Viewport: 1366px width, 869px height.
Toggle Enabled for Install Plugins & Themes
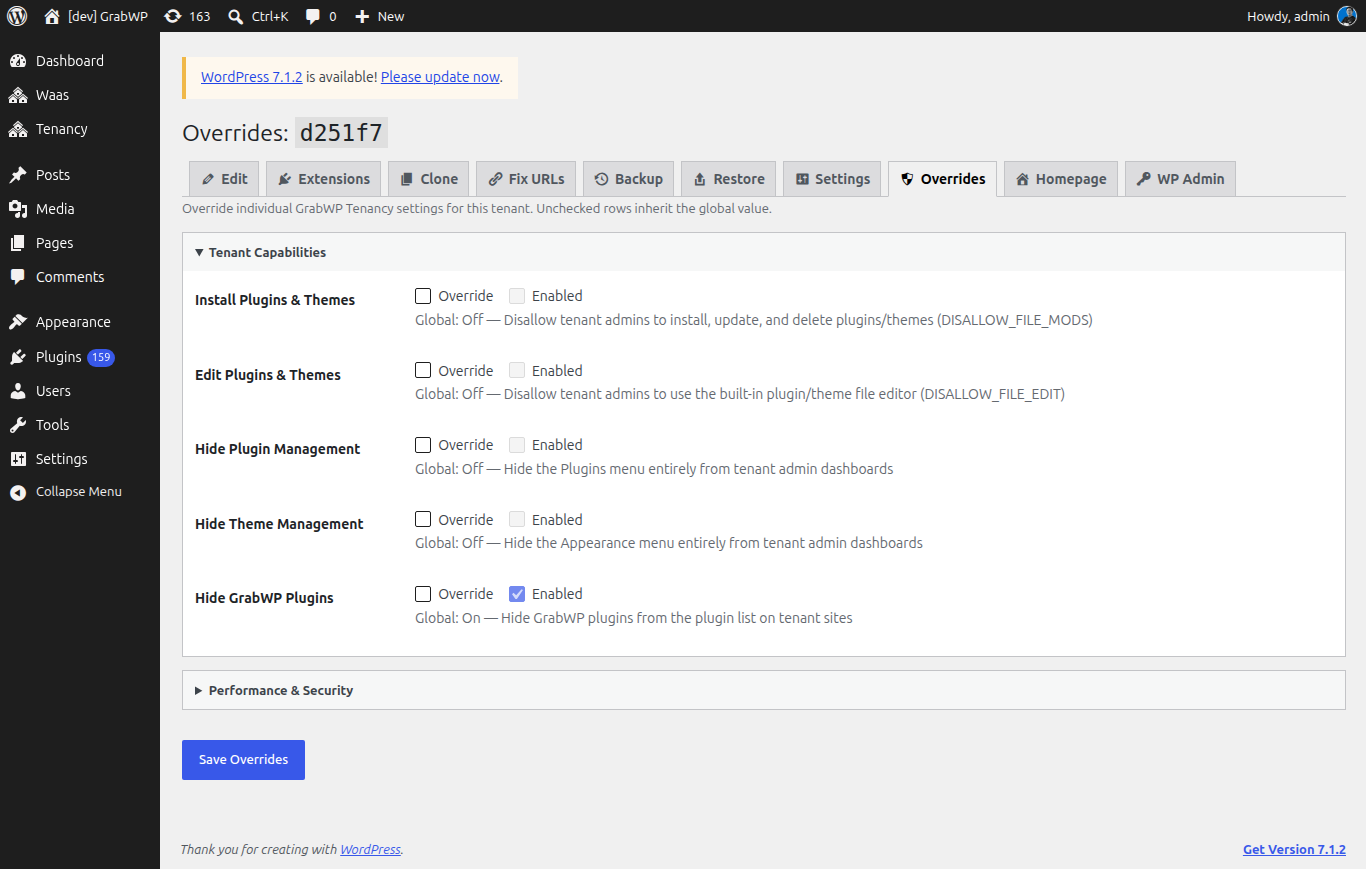[517, 296]
